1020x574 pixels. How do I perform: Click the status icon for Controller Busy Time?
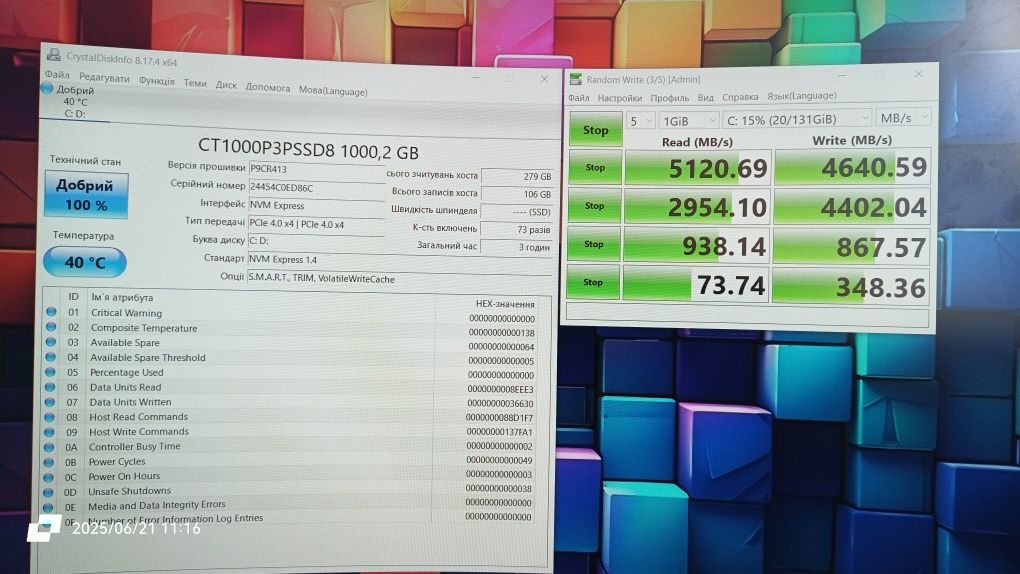[x=49, y=447]
